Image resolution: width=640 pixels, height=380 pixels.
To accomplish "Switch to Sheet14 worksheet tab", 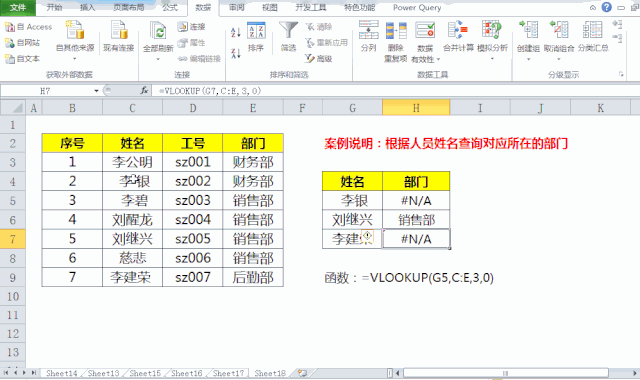I will point(62,373).
